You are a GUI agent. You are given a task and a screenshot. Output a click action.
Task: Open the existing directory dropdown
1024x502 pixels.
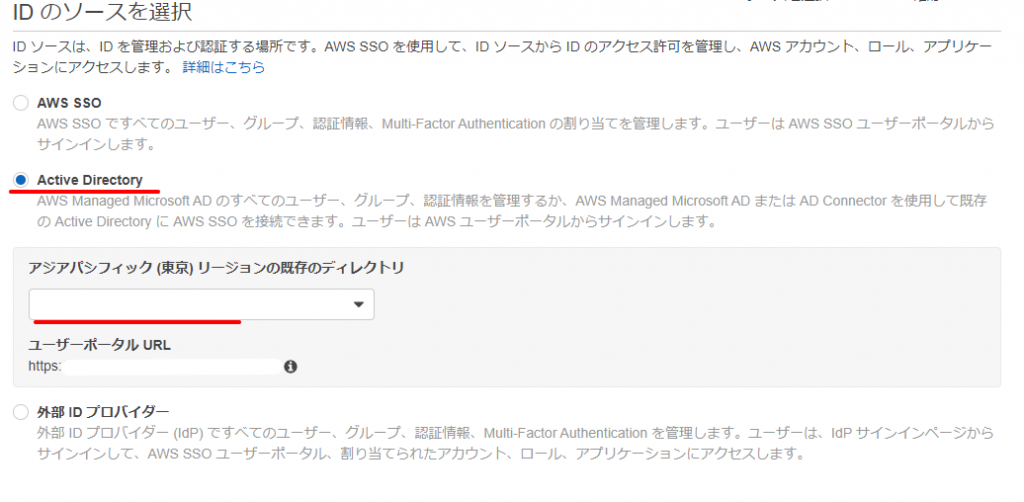click(201, 304)
